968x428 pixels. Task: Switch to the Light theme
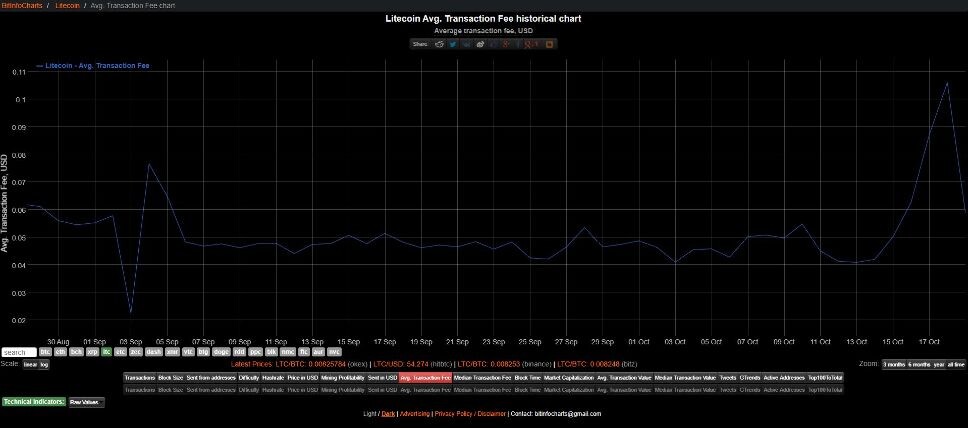pos(370,414)
